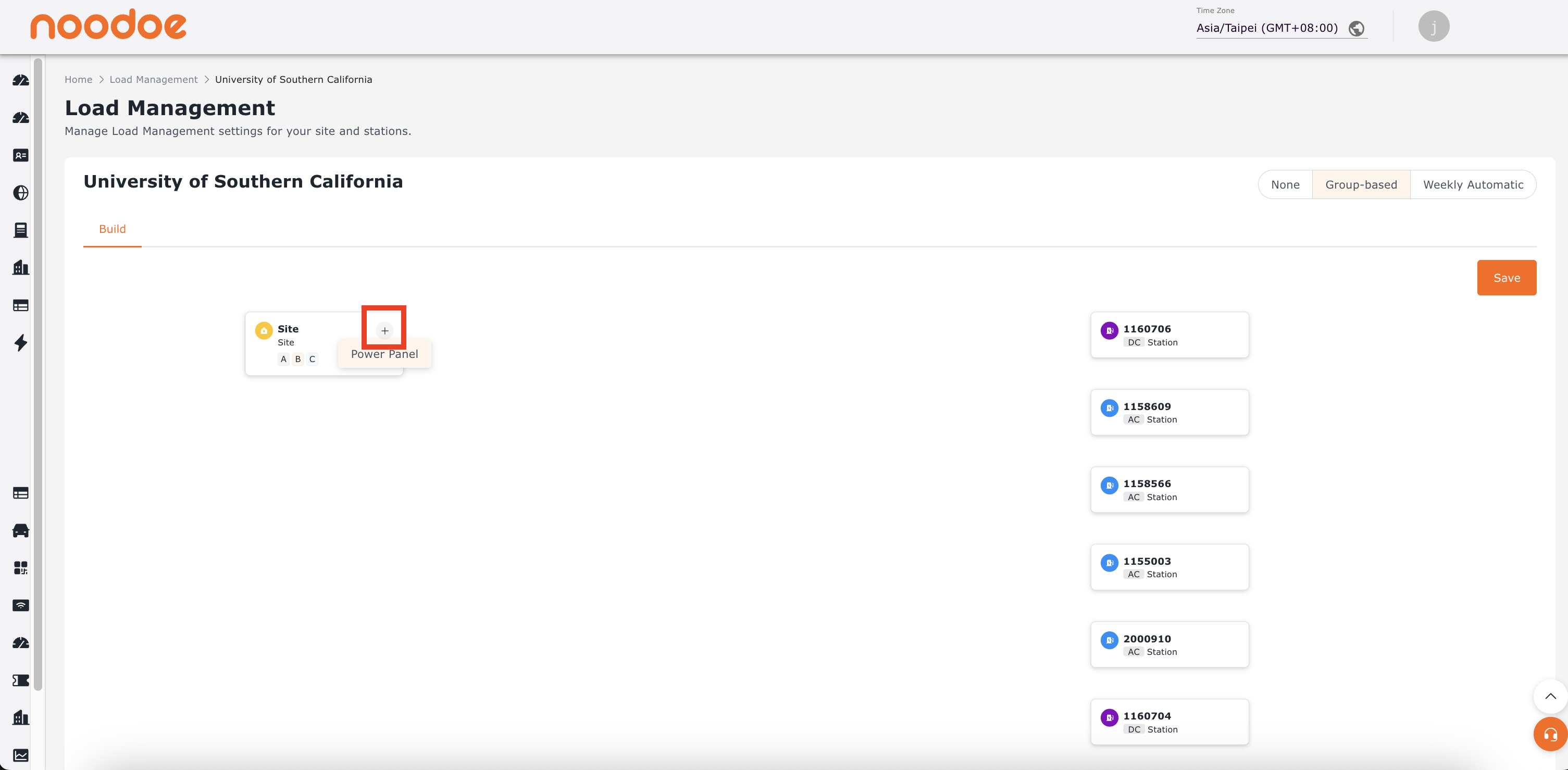Viewport: 1568px width, 770px height.
Task: Click the blue icon of station 1155003
Action: (x=1109, y=563)
